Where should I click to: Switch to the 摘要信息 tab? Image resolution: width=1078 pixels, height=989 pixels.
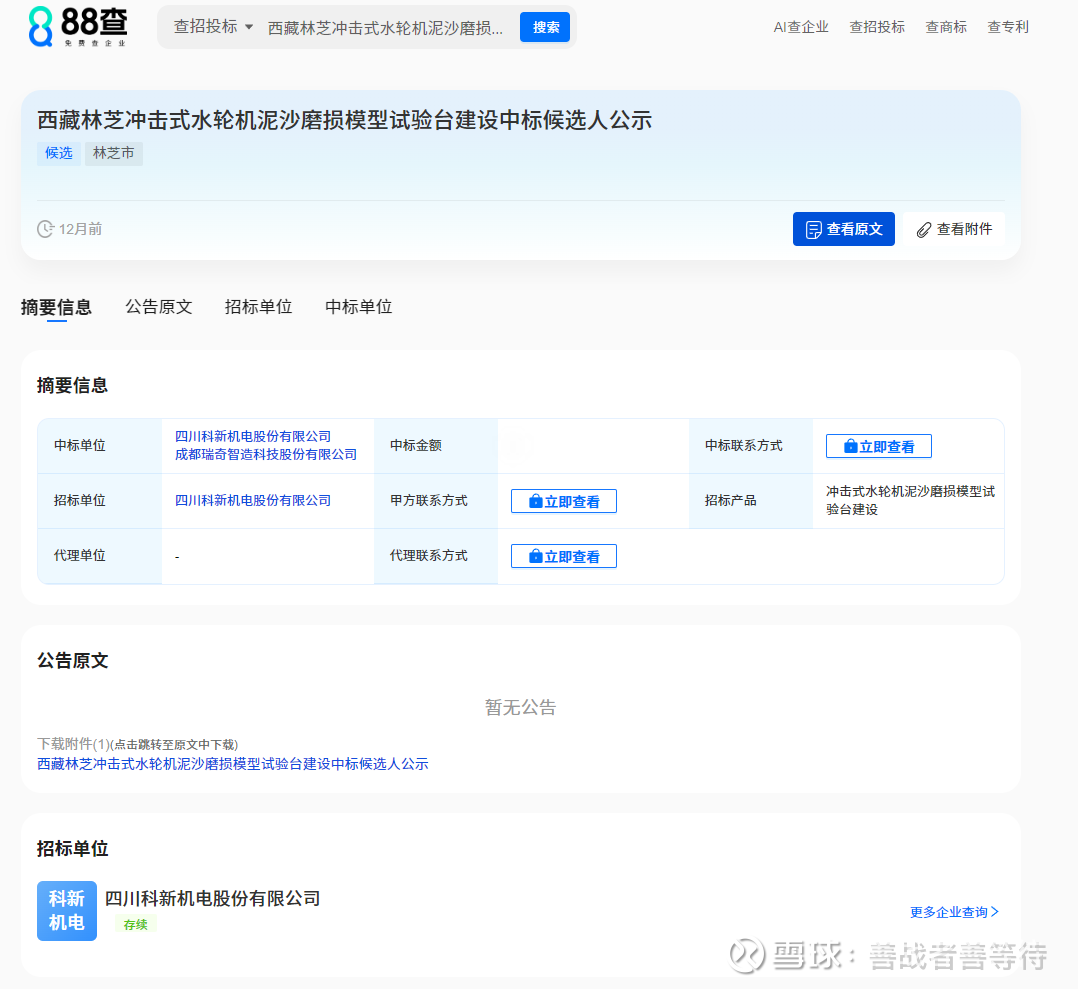click(x=56, y=307)
